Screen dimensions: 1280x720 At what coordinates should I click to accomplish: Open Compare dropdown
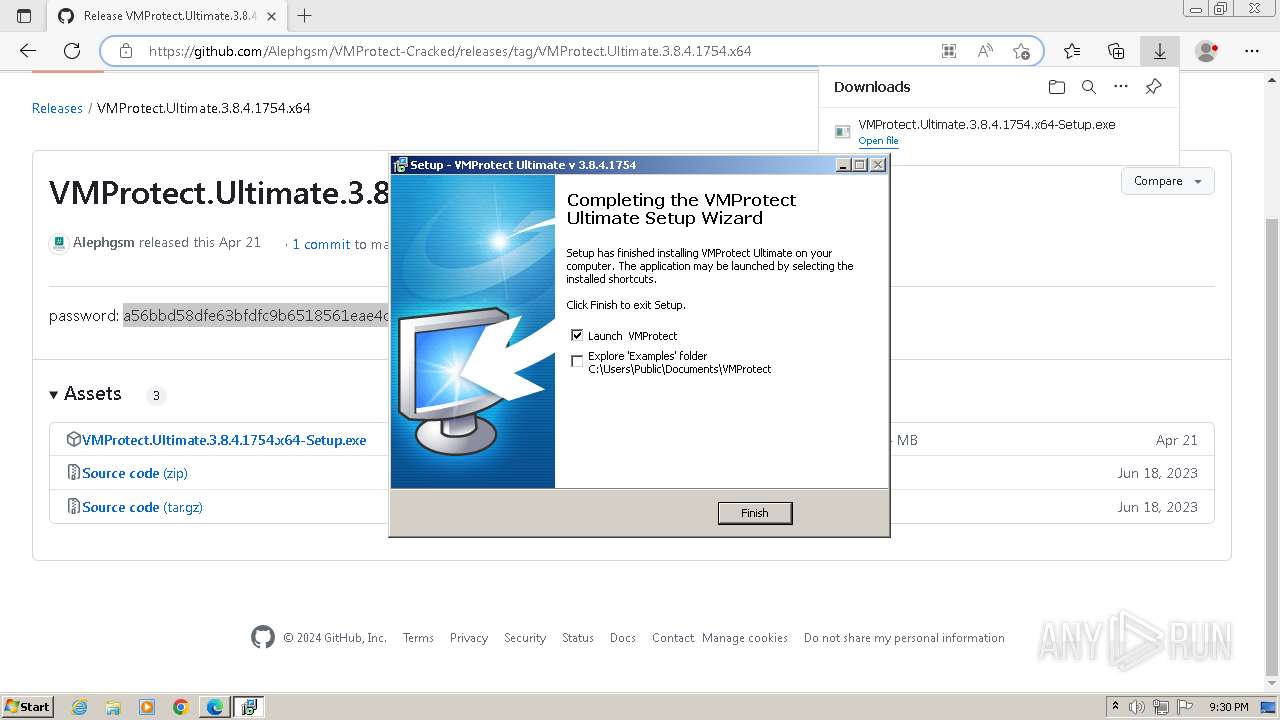[x=1167, y=181]
